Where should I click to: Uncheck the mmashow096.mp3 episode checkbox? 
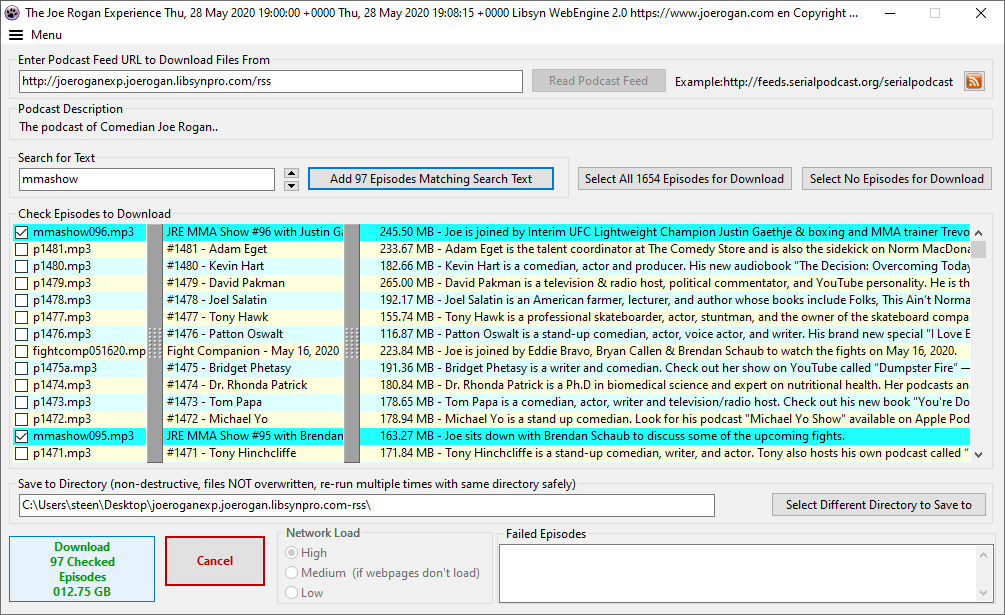21,233
